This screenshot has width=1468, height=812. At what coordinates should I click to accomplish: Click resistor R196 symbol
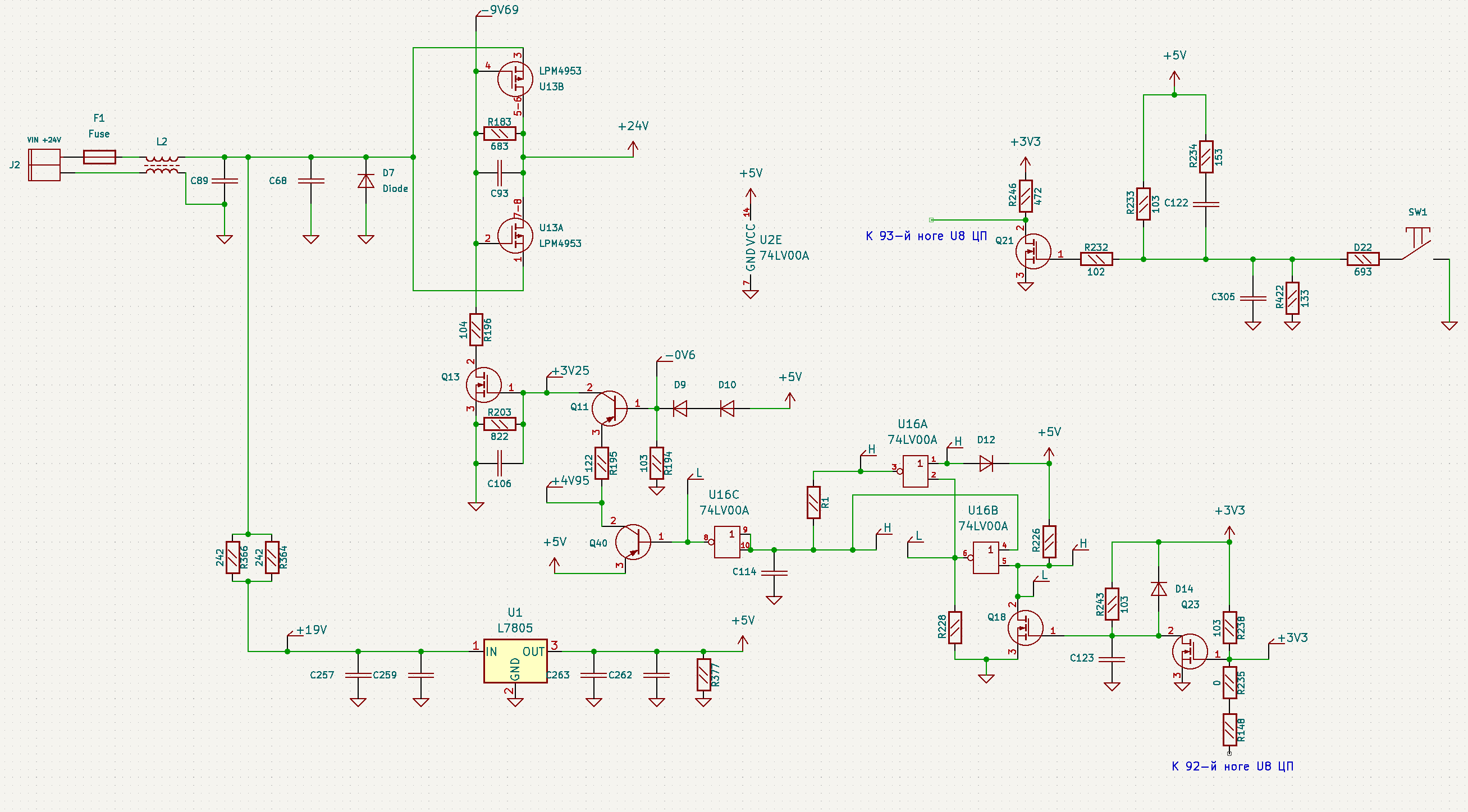coord(477,329)
